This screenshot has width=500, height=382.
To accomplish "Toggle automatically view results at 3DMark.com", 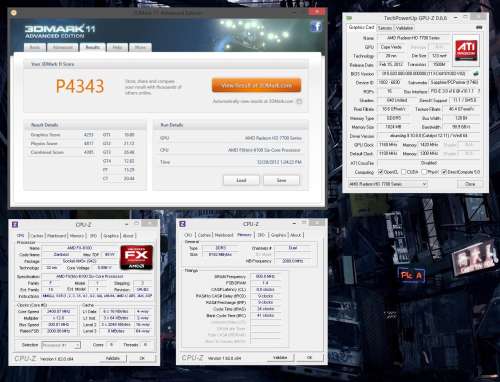I will click(x=299, y=101).
